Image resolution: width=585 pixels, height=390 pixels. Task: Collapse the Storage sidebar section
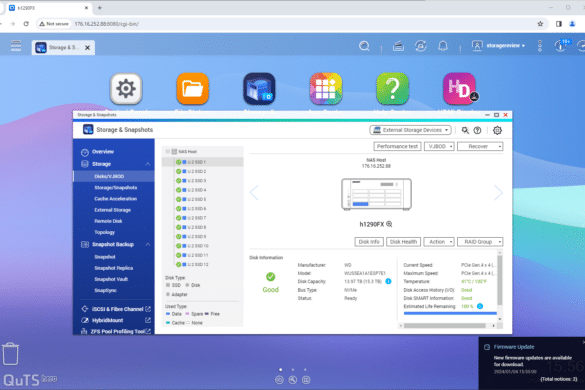click(x=148, y=164)
